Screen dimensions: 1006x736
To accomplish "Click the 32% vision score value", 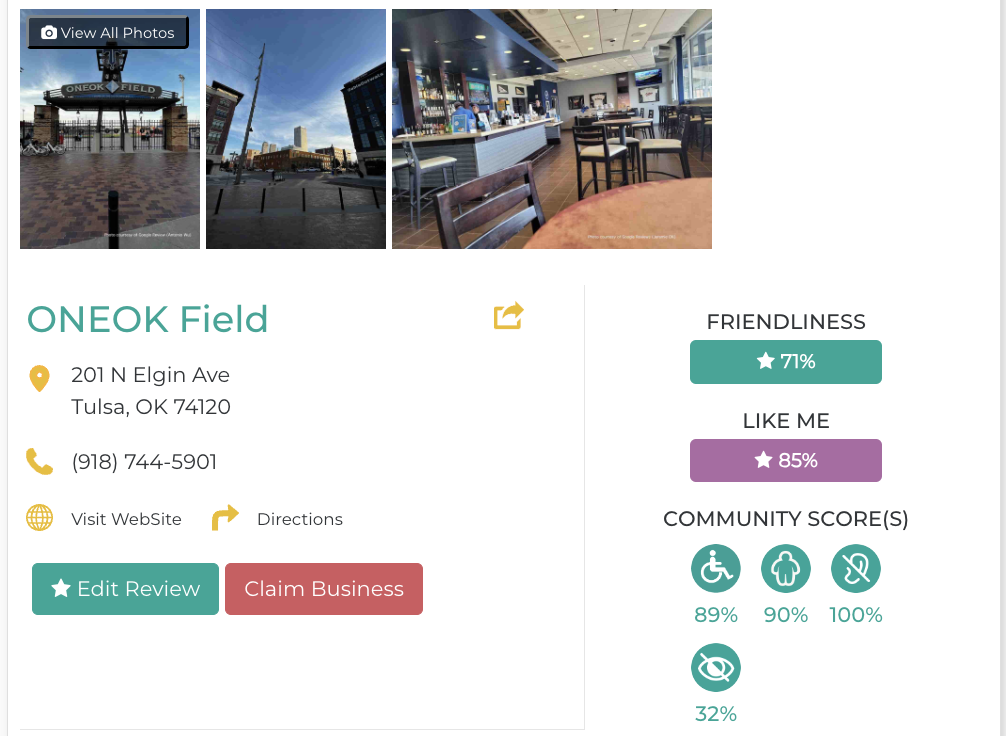I will (716, 714).
